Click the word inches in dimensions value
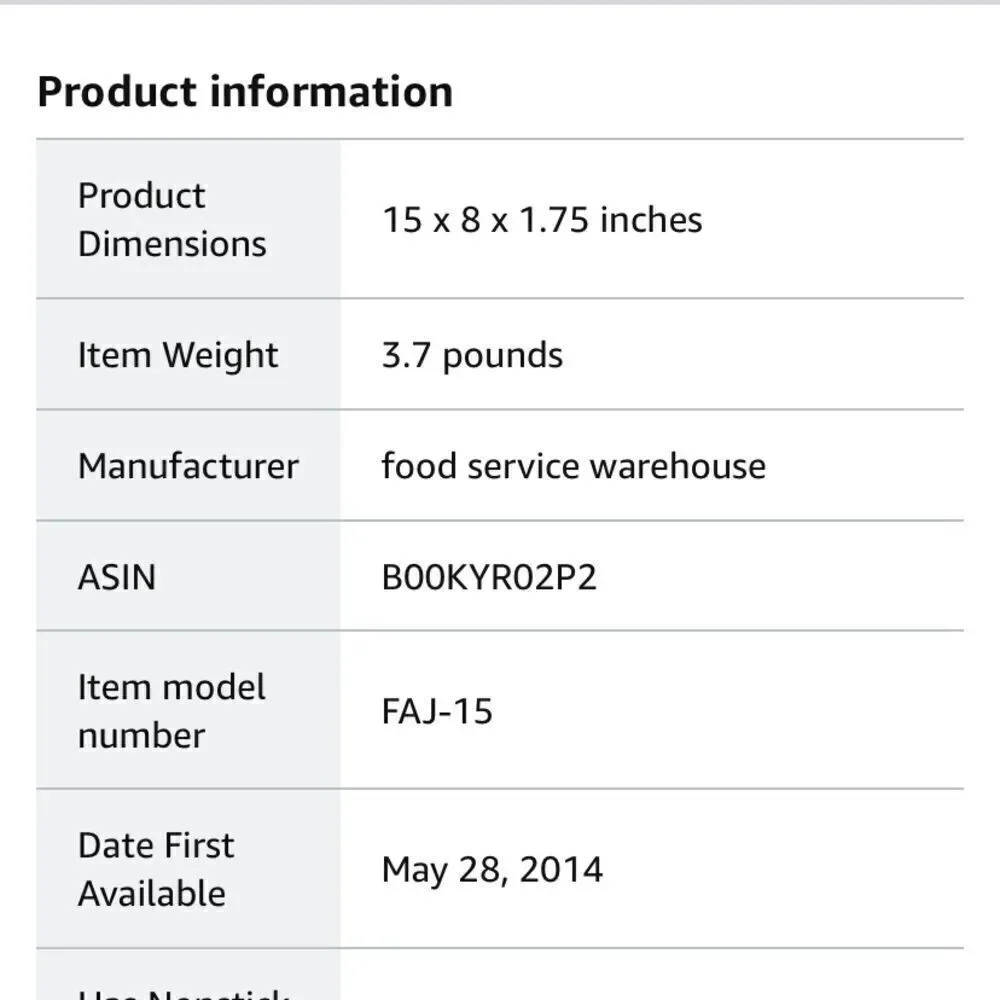Image resolution: width=1000 pixels, height=1000 pixels. (x=651, y=220)
